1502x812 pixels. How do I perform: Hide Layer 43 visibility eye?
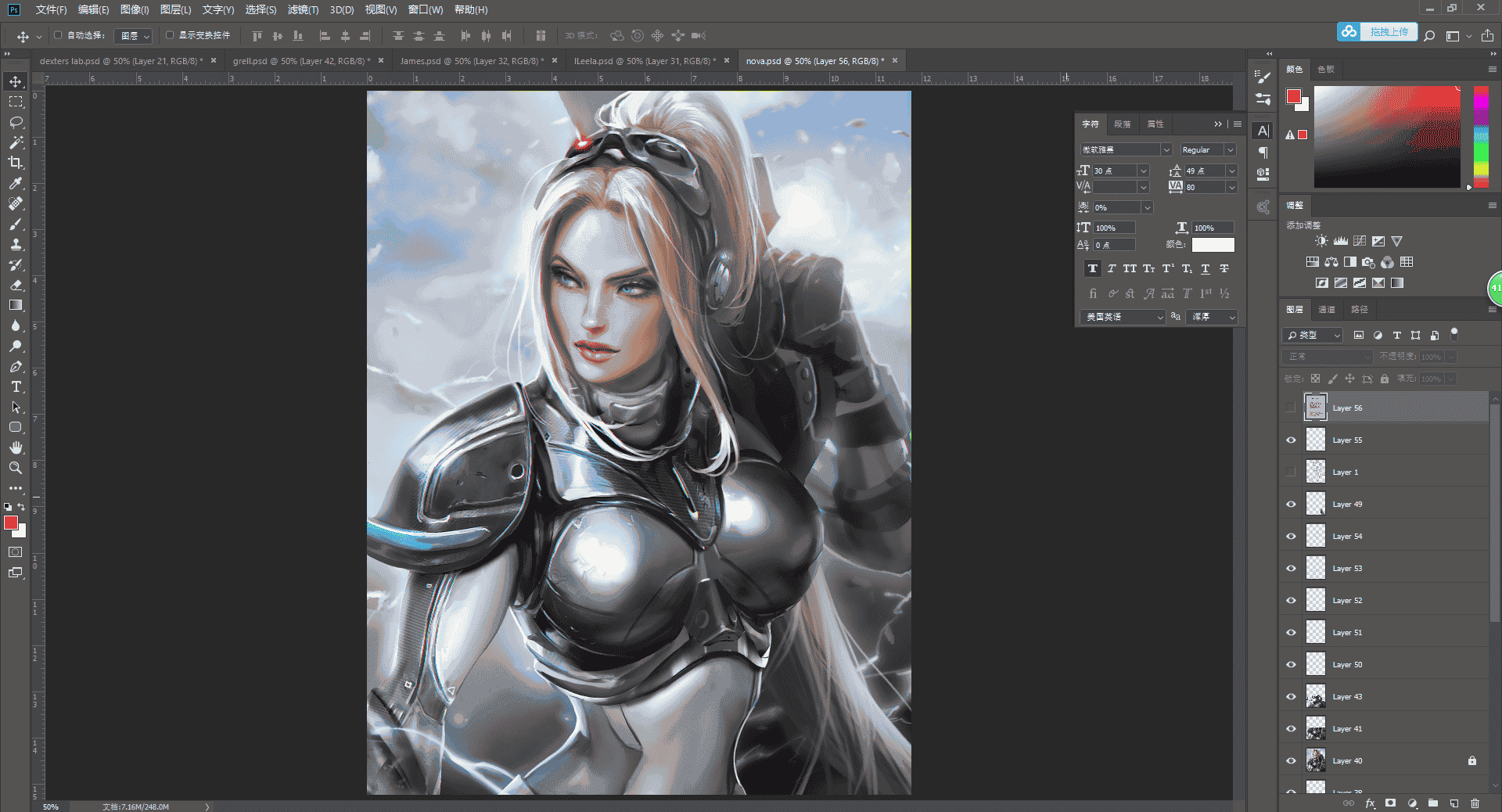[1291, 697]
